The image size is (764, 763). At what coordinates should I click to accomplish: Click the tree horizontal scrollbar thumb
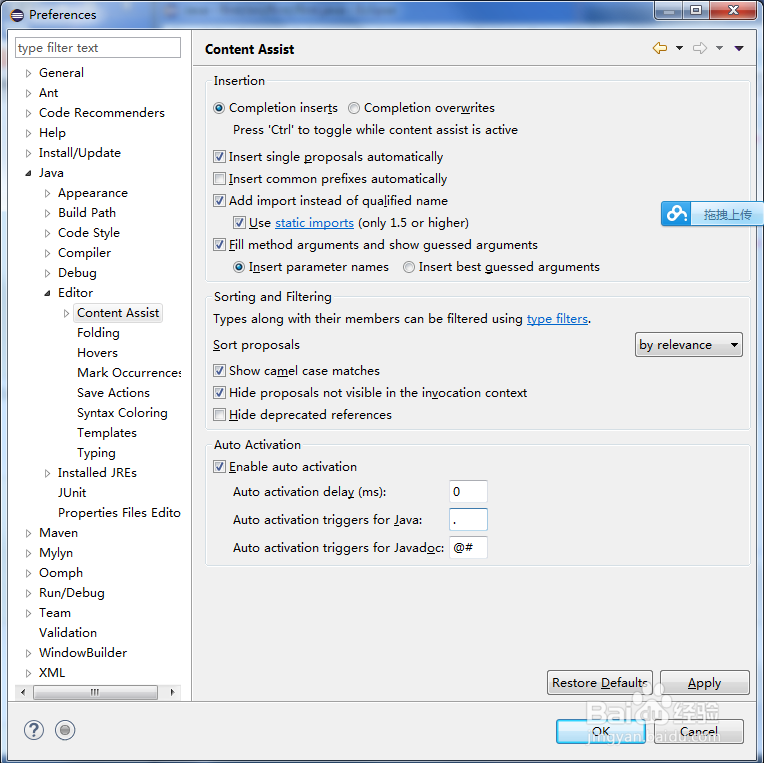[x=95, y=692]
